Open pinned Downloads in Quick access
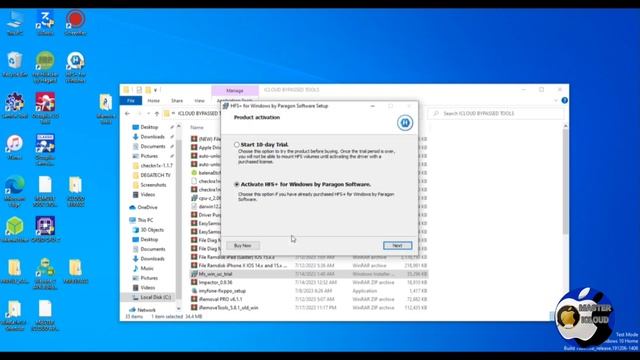The image size is (640, 360). coord(152,137)
